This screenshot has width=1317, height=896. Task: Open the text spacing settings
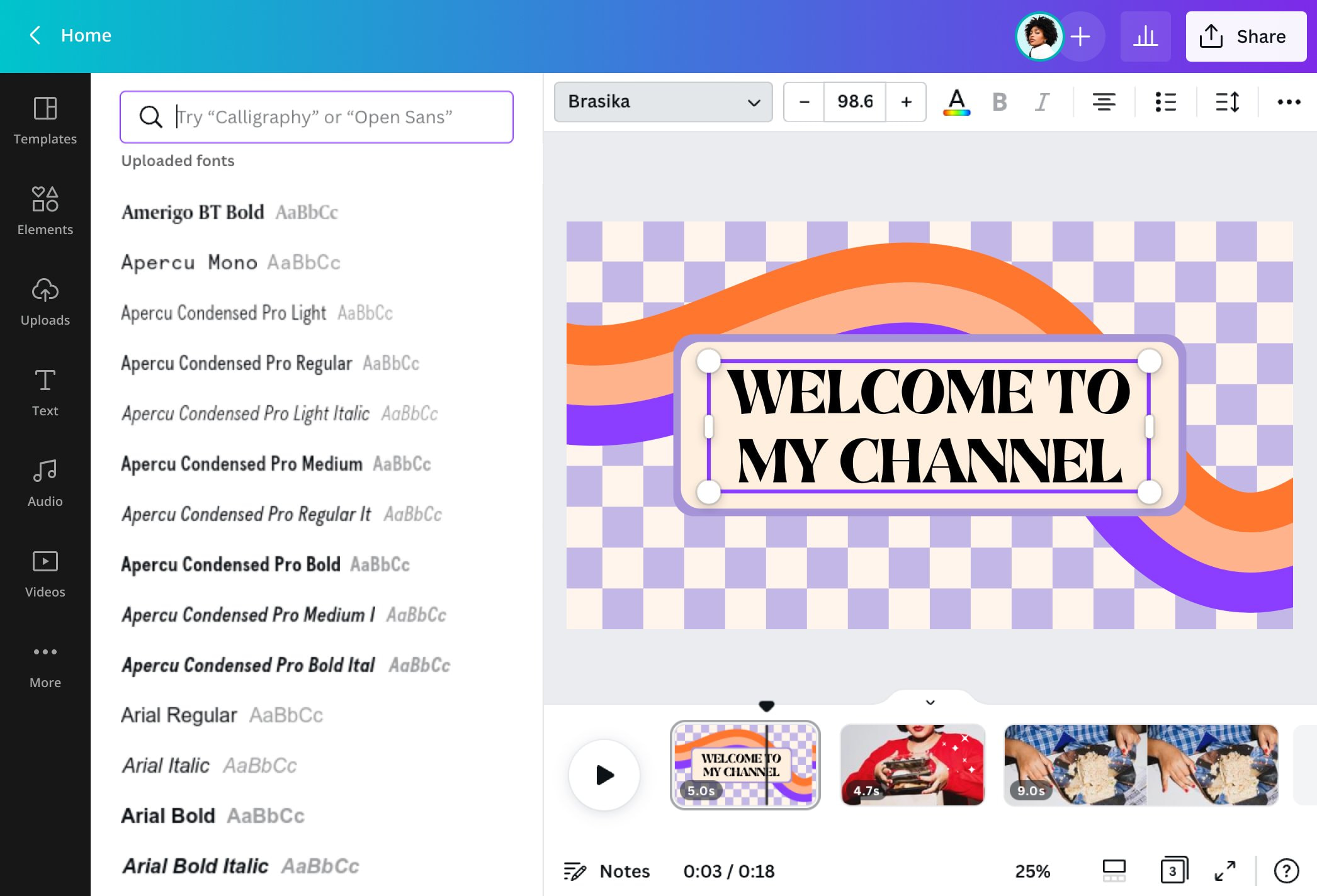[x=1226, y=101]
